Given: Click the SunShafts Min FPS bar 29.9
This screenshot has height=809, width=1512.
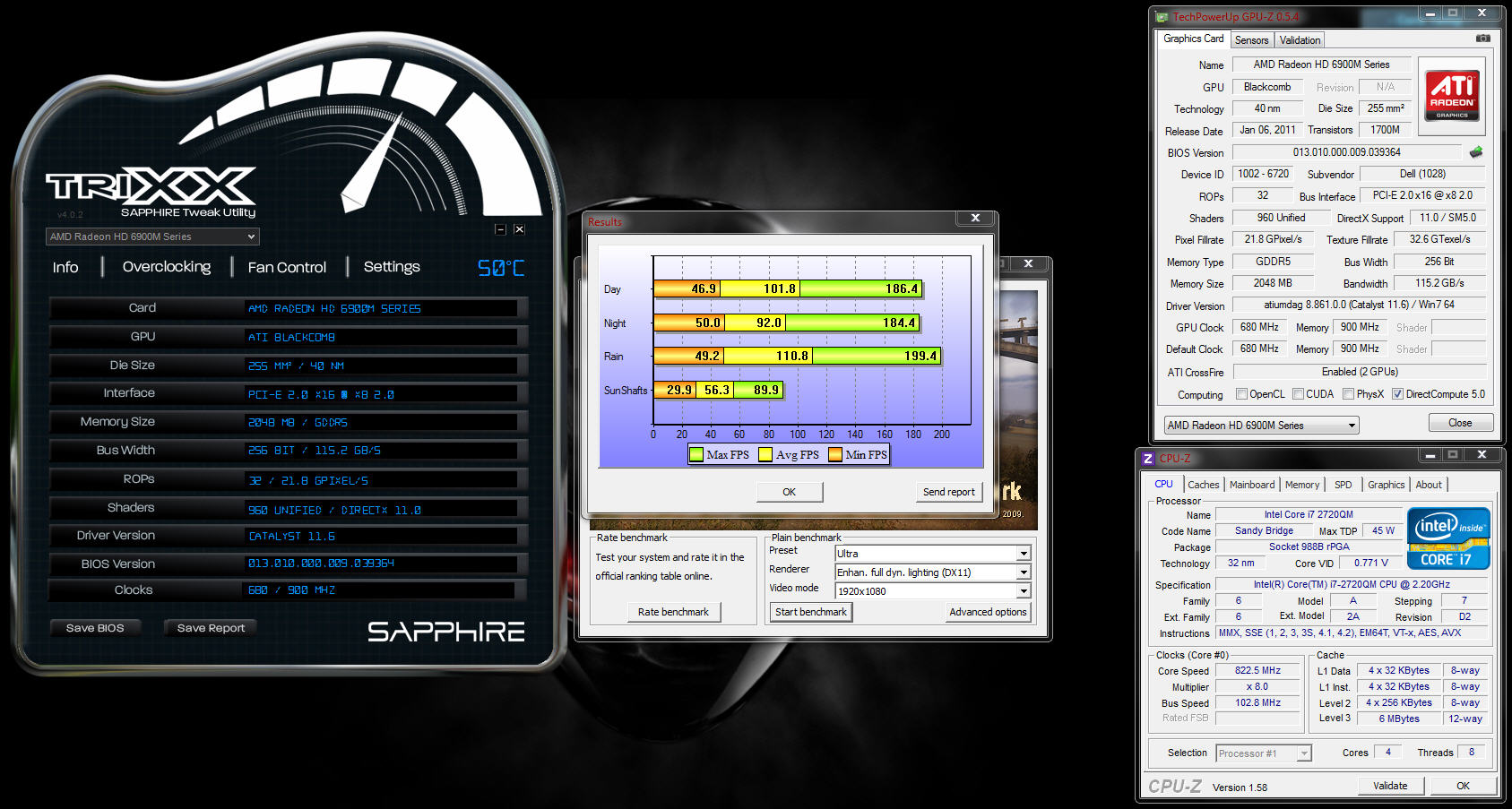Looking at the screenshot, I should click(675, 390).
